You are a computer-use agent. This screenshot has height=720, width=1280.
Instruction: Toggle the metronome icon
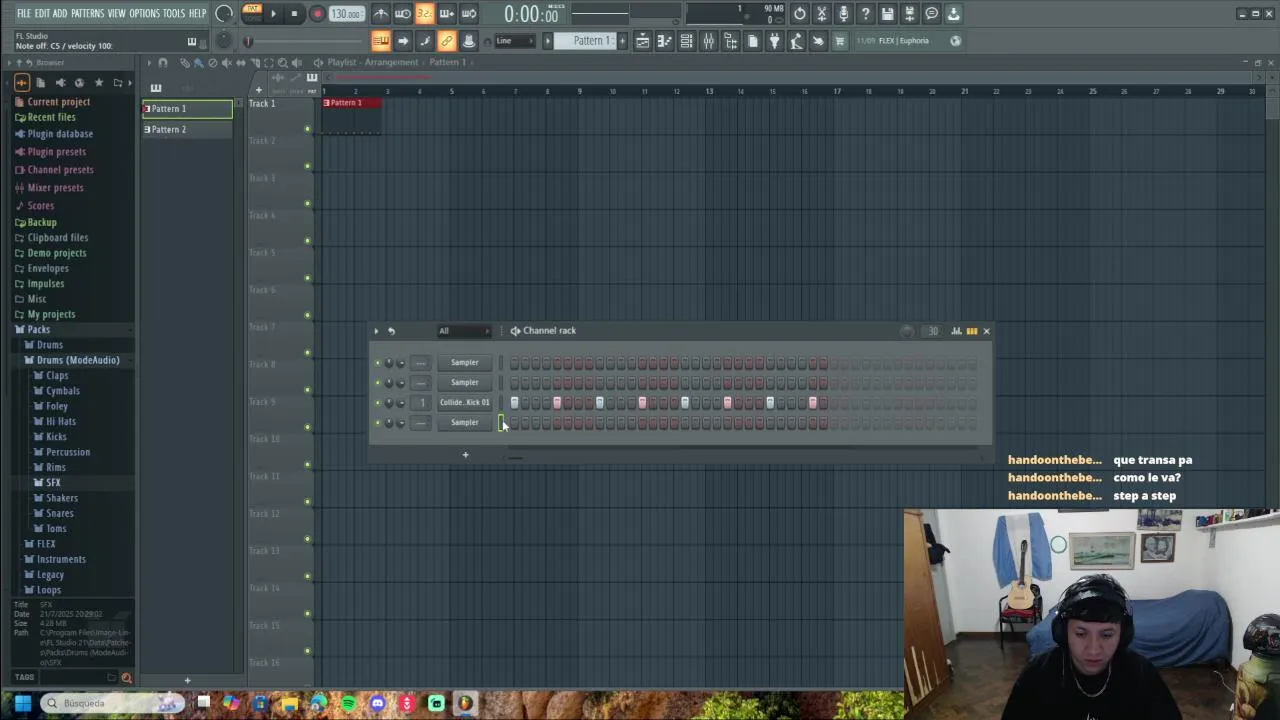click(x=381, y=14)
